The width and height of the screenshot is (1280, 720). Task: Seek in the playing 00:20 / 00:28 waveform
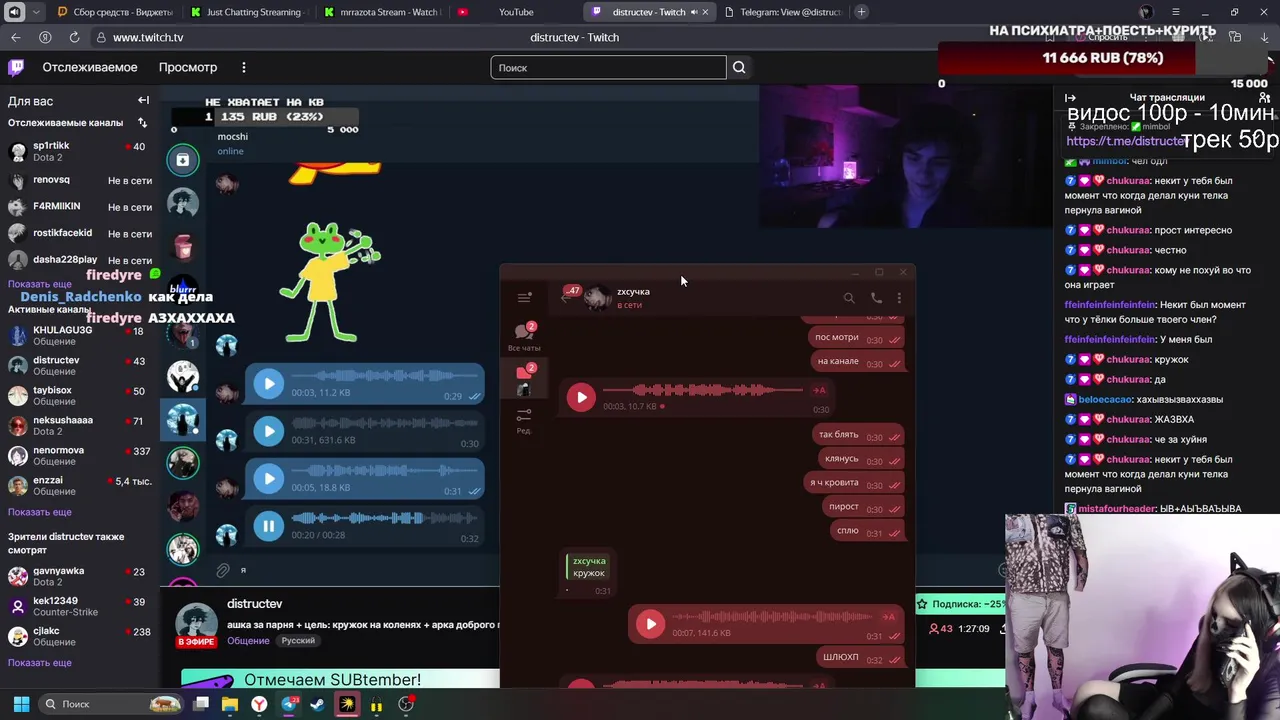point(384,518)
